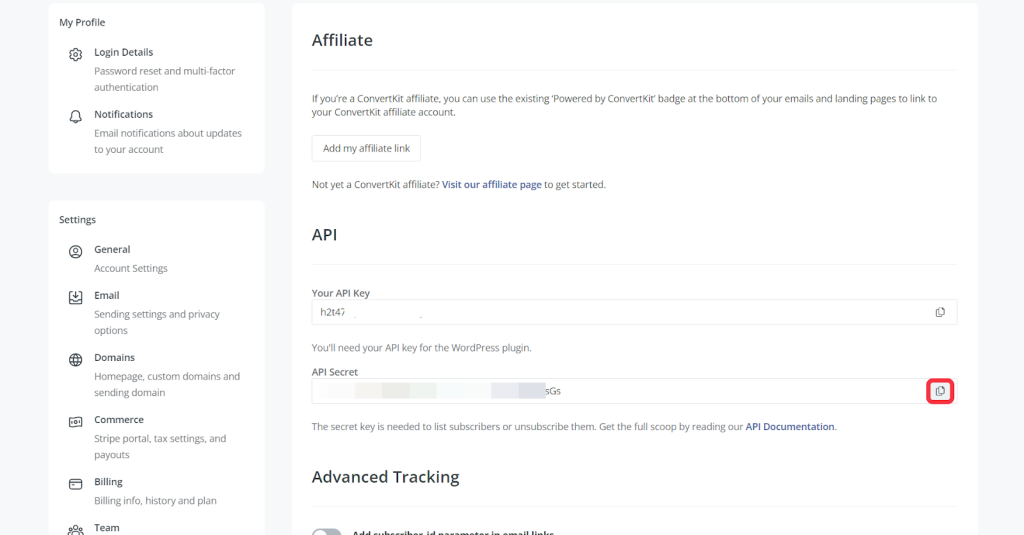Click the Team people icon

coord(75,529)
